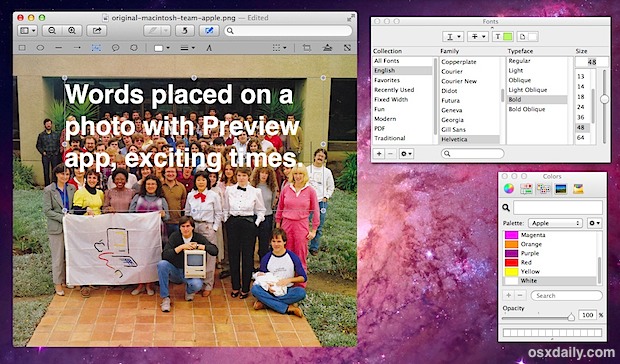Screen dimensions: 620x364
Task: Open the Fonts panel with the A icon
Action: pyautogui.click(x=209, y=48)
